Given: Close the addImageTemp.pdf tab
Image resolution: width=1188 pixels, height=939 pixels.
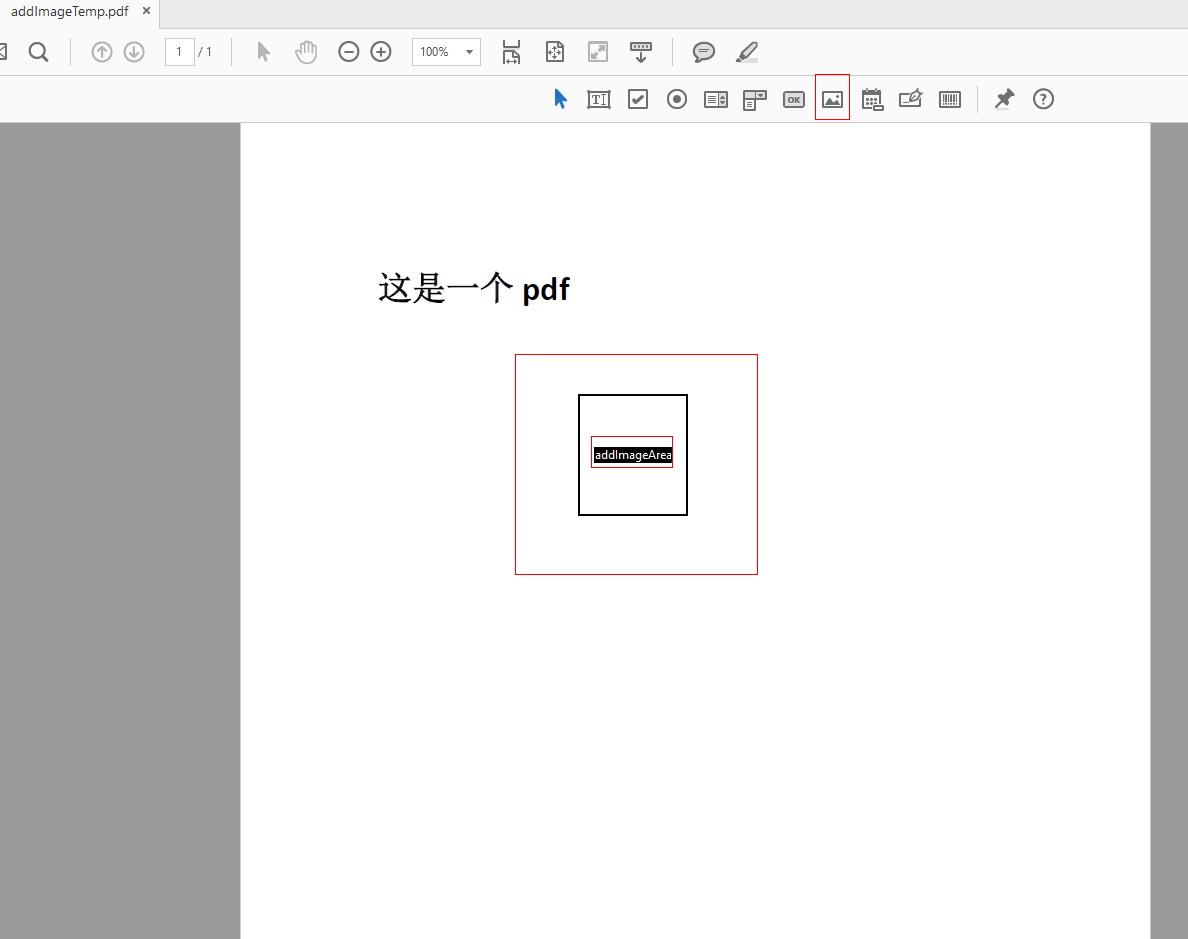Looking at the screenshot, I should point(146,11).
